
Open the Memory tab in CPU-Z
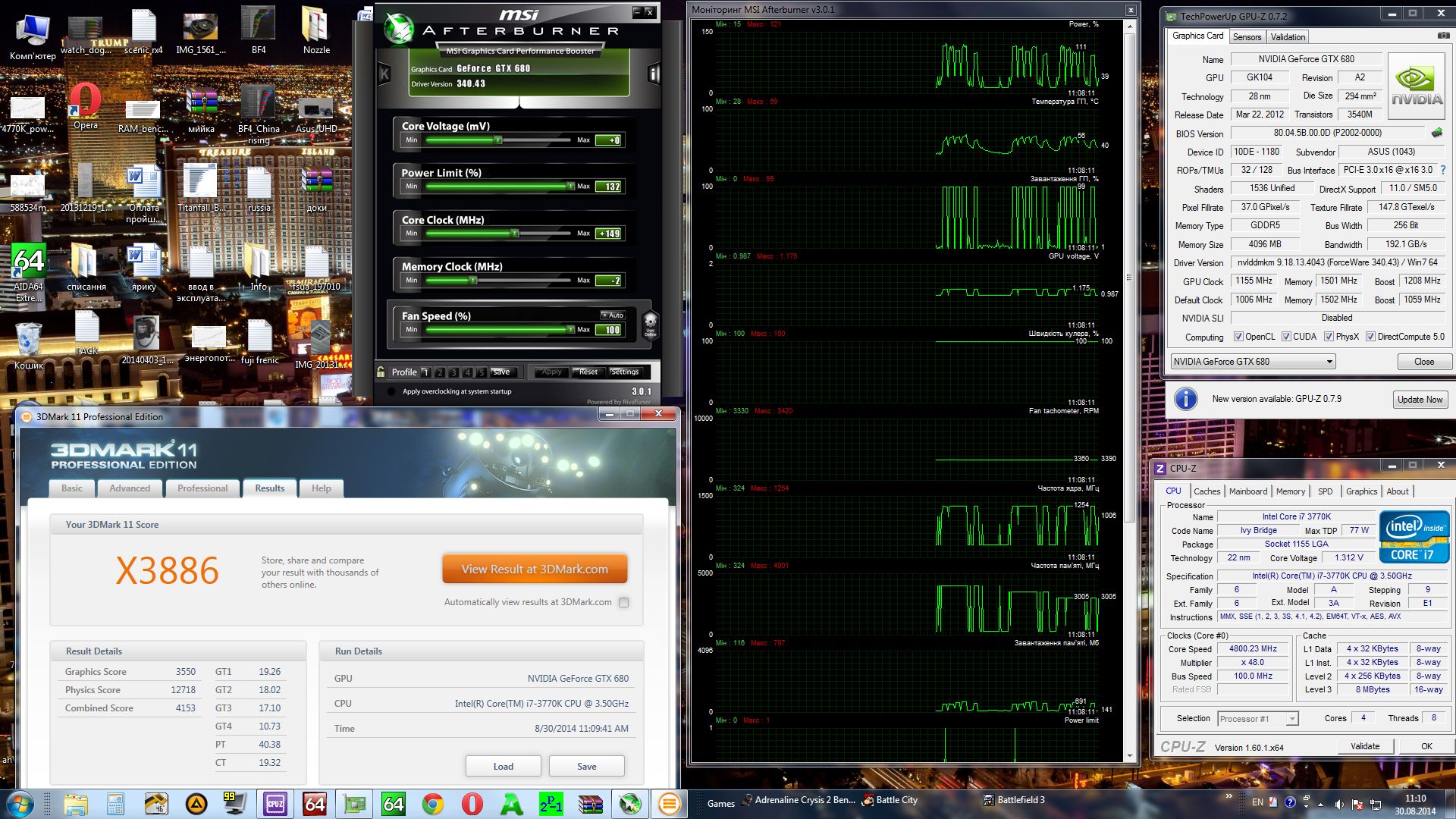tap(1290, 491)
